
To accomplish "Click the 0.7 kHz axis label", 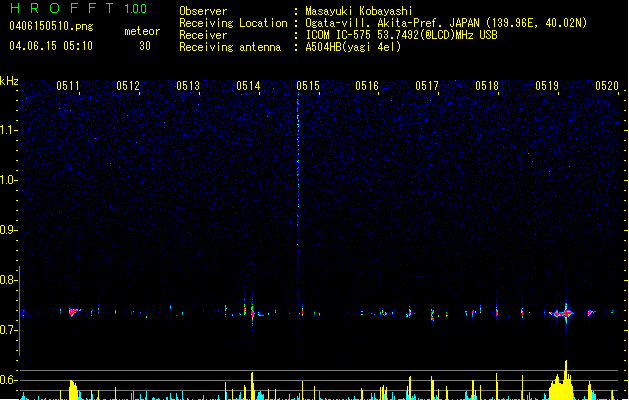I will [x=8, y=330].
